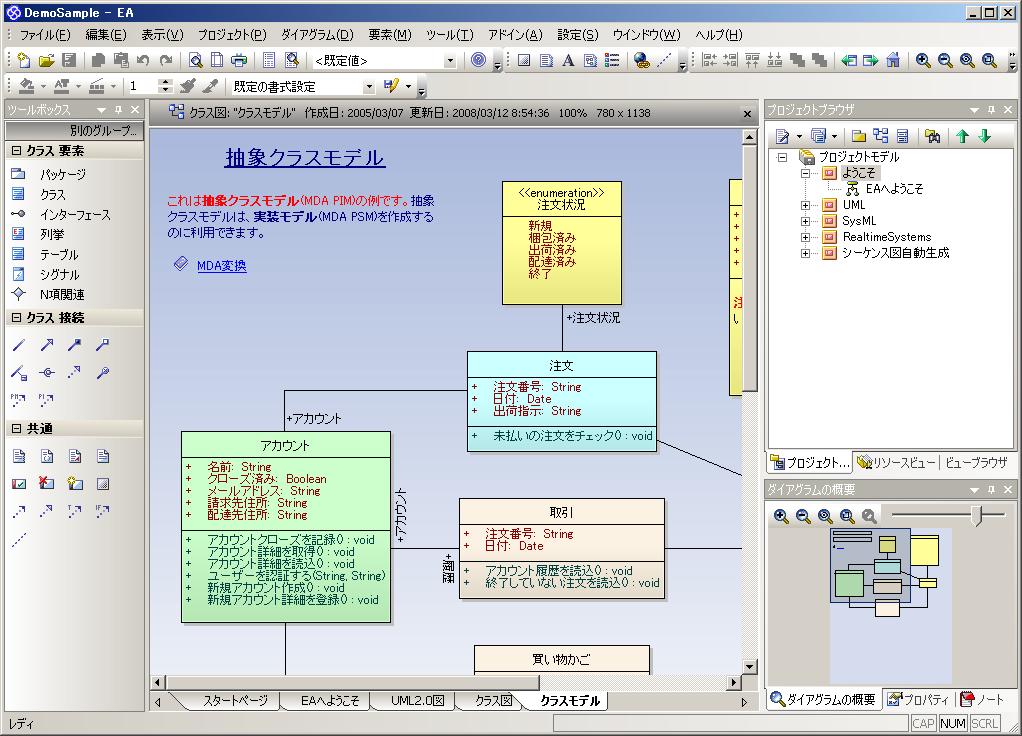
Task: Expand the RealtimeSystems tree node
Action: tap(806, 237)
